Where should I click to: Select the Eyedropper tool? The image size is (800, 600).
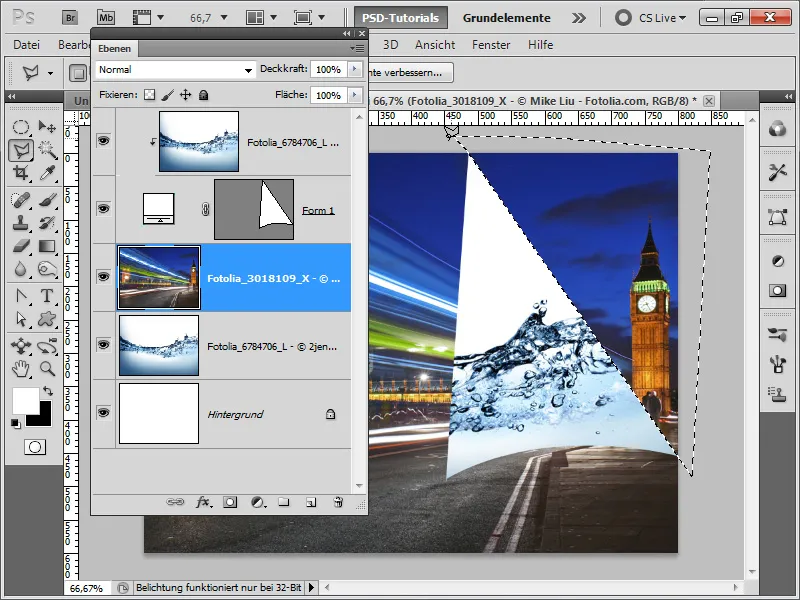click(47, 173)
